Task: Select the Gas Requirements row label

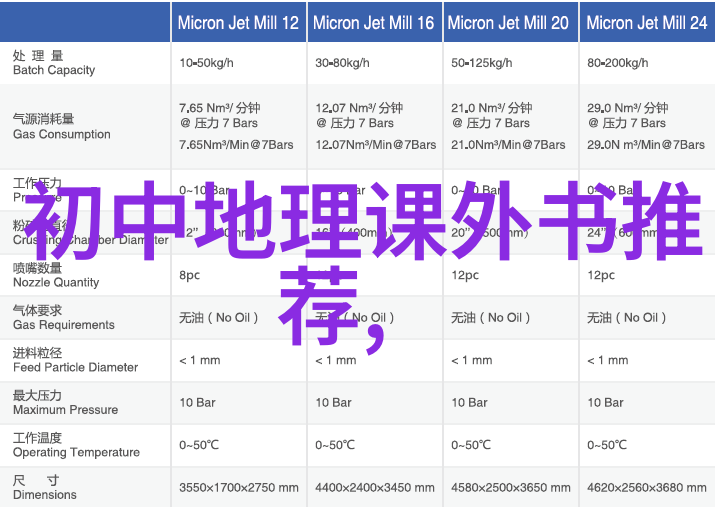Action: click(64, 317)
